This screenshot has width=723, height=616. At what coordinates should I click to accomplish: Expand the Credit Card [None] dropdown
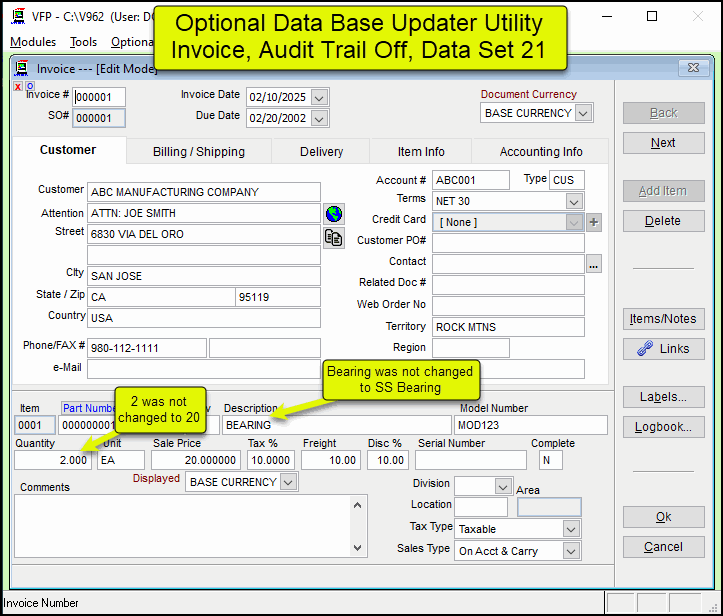574,223
